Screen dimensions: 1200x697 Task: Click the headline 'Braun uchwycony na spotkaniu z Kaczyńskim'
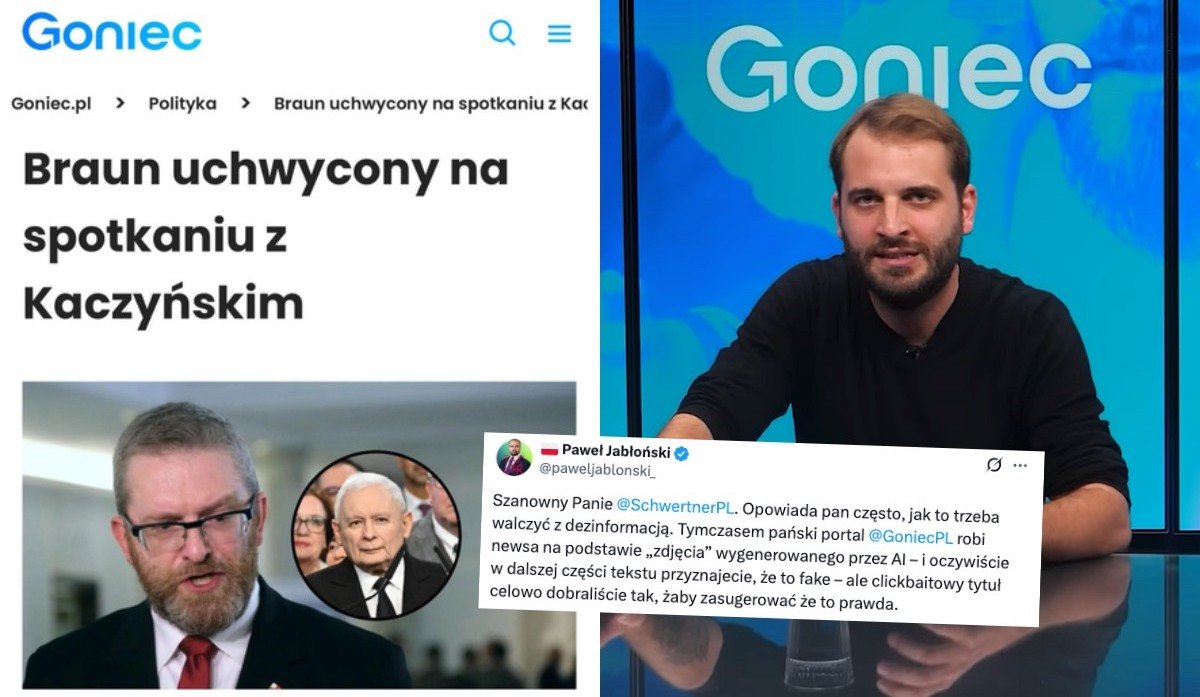(x=266, y=237)
